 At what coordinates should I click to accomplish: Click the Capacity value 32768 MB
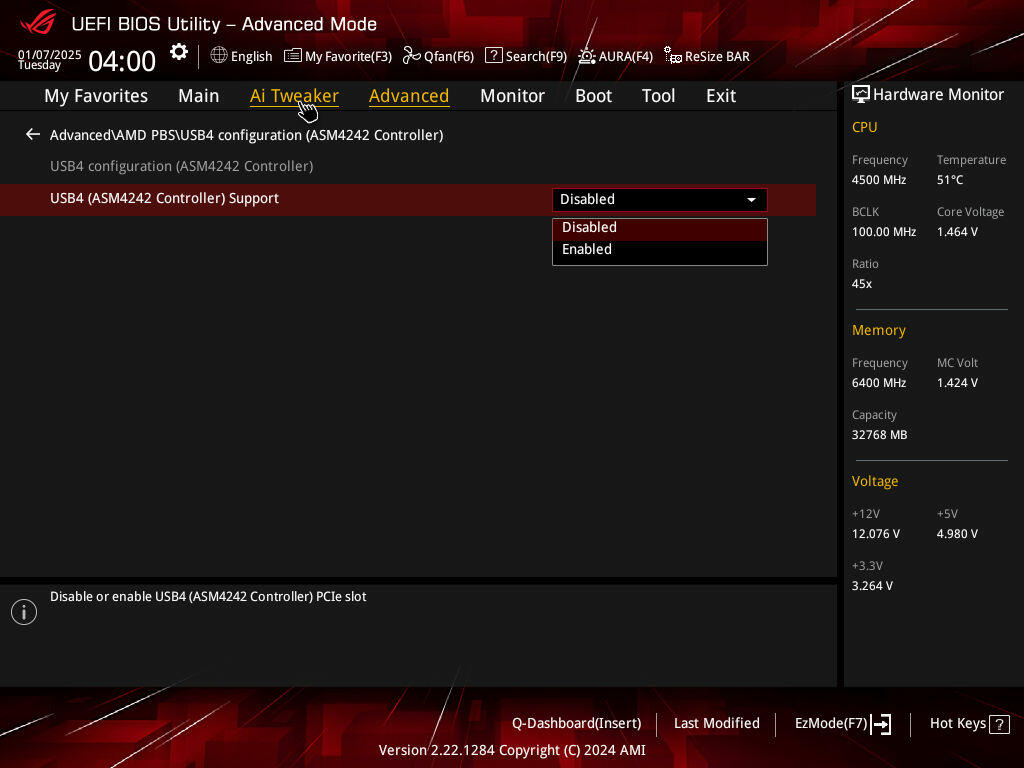click(x=880, y=435)
